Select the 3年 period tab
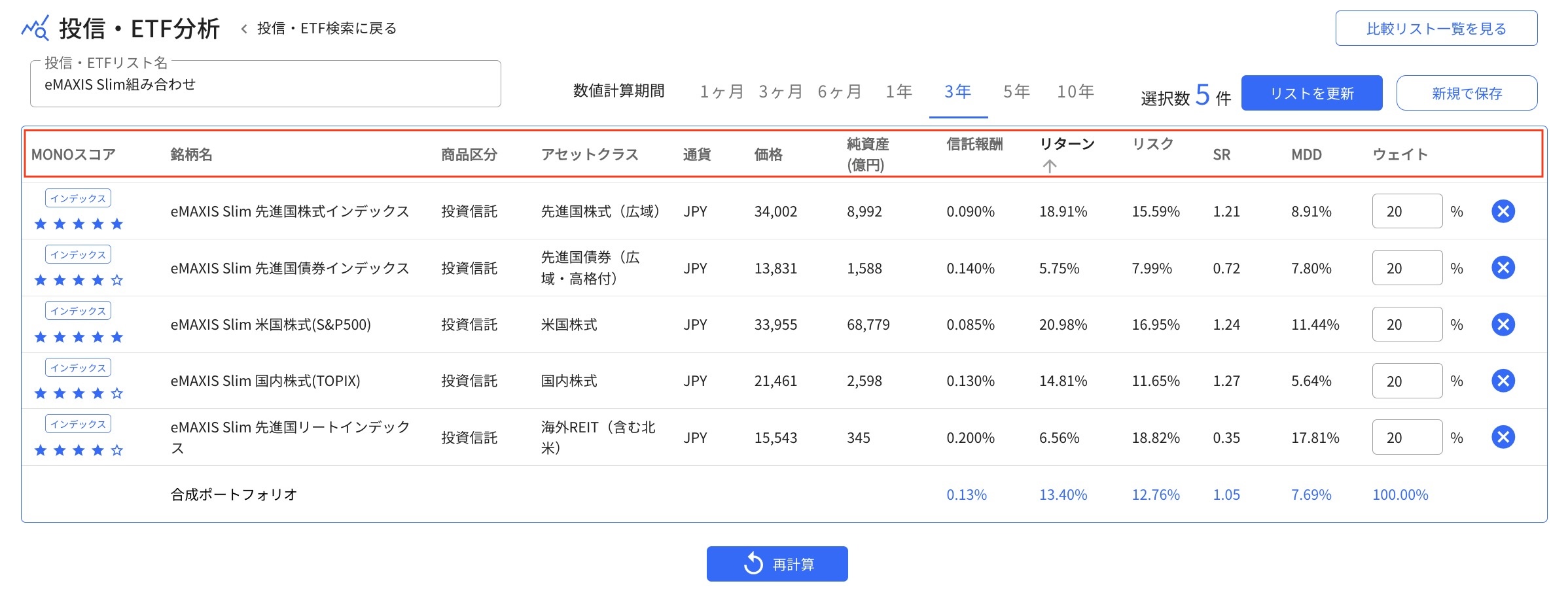Screen dimensions: 1568x594 958,92
